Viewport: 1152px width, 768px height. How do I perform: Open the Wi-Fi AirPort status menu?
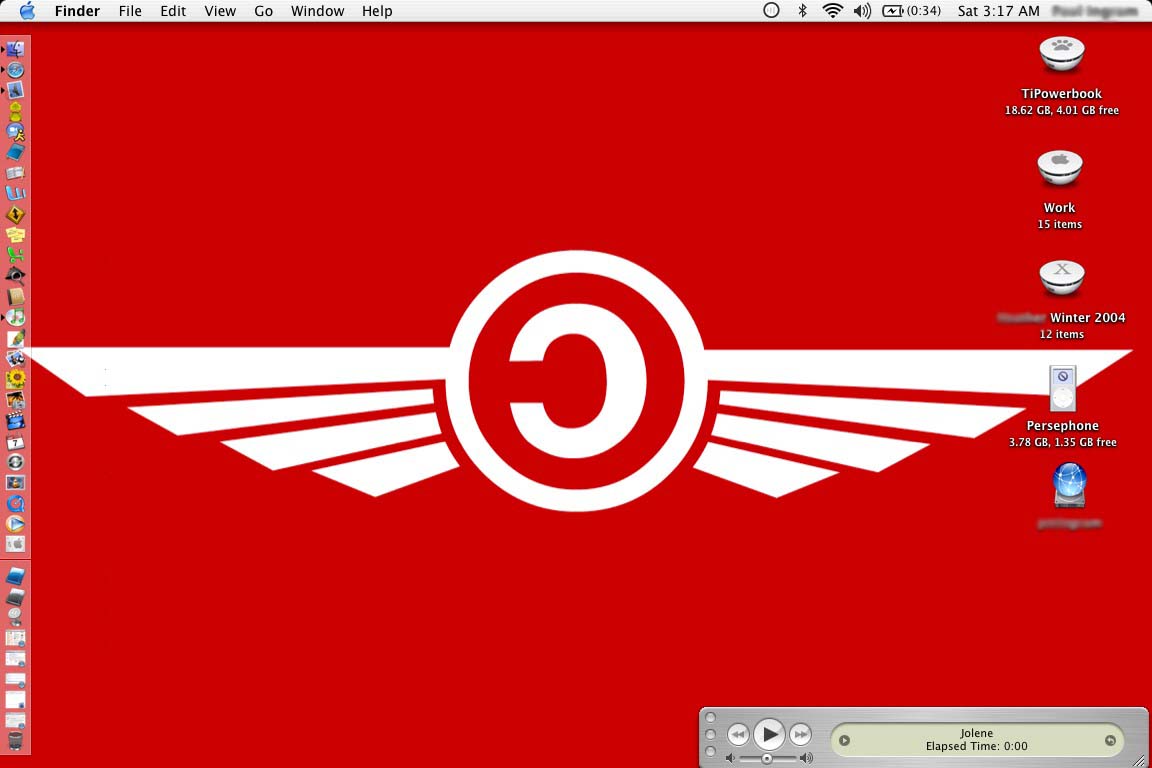tap(832, 11)
